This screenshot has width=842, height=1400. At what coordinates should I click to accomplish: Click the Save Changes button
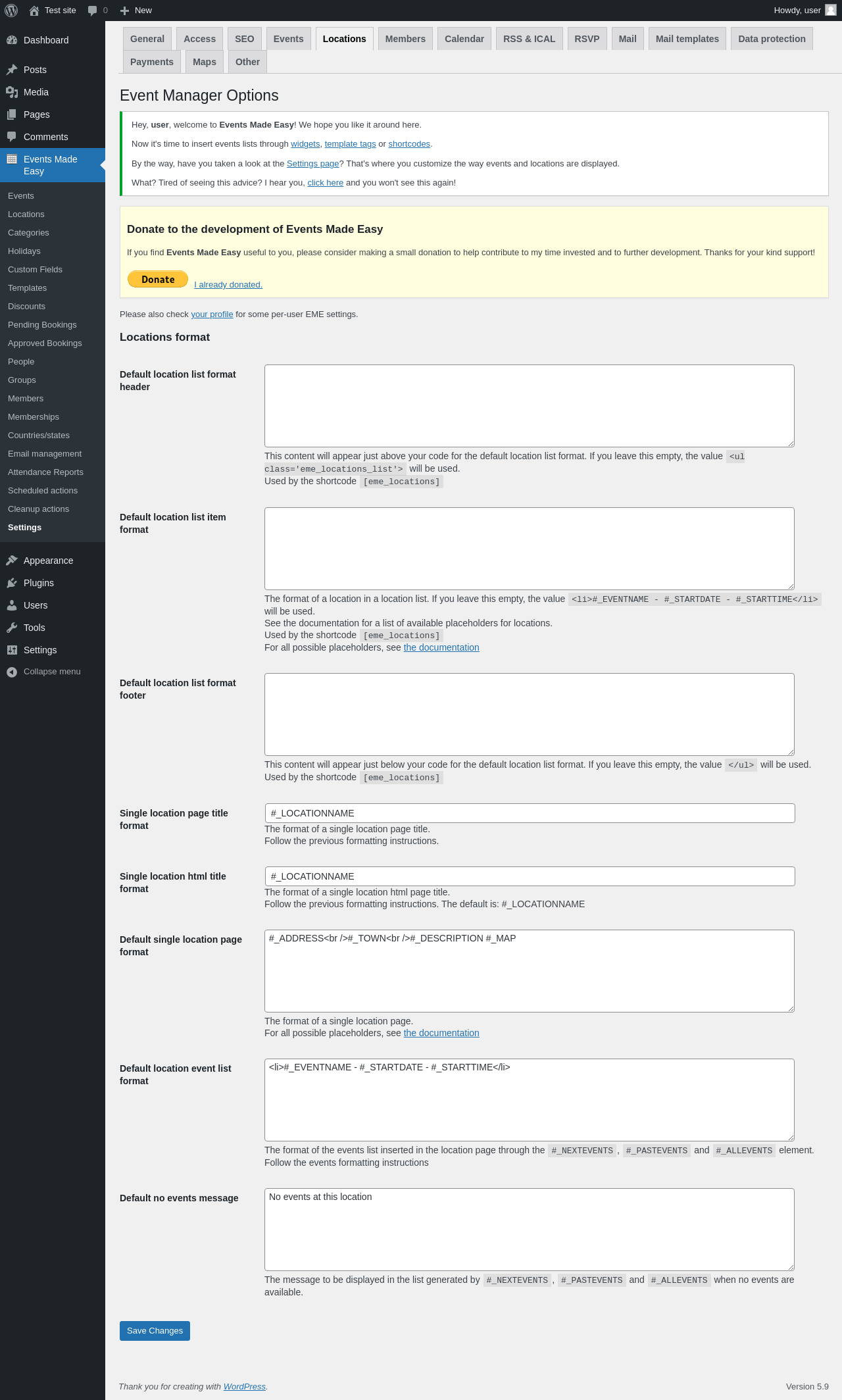pyautogui.click(x=155, y=1330)
